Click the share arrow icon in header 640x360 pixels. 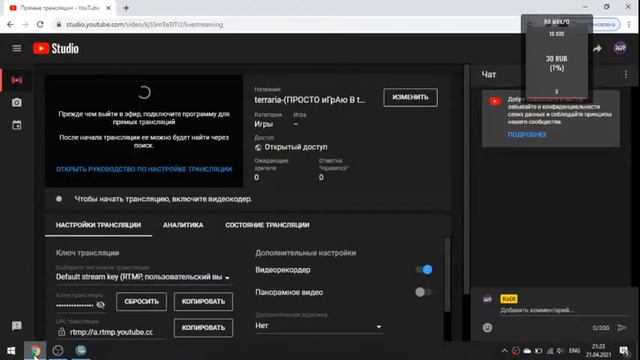597,49
